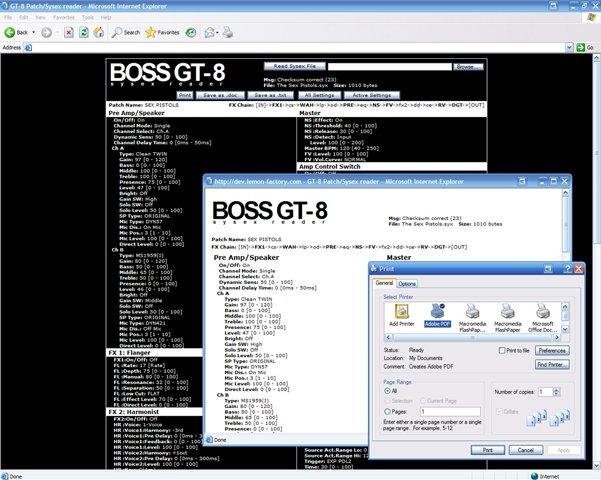Click the IE Back arrow icon

point(10,33)
